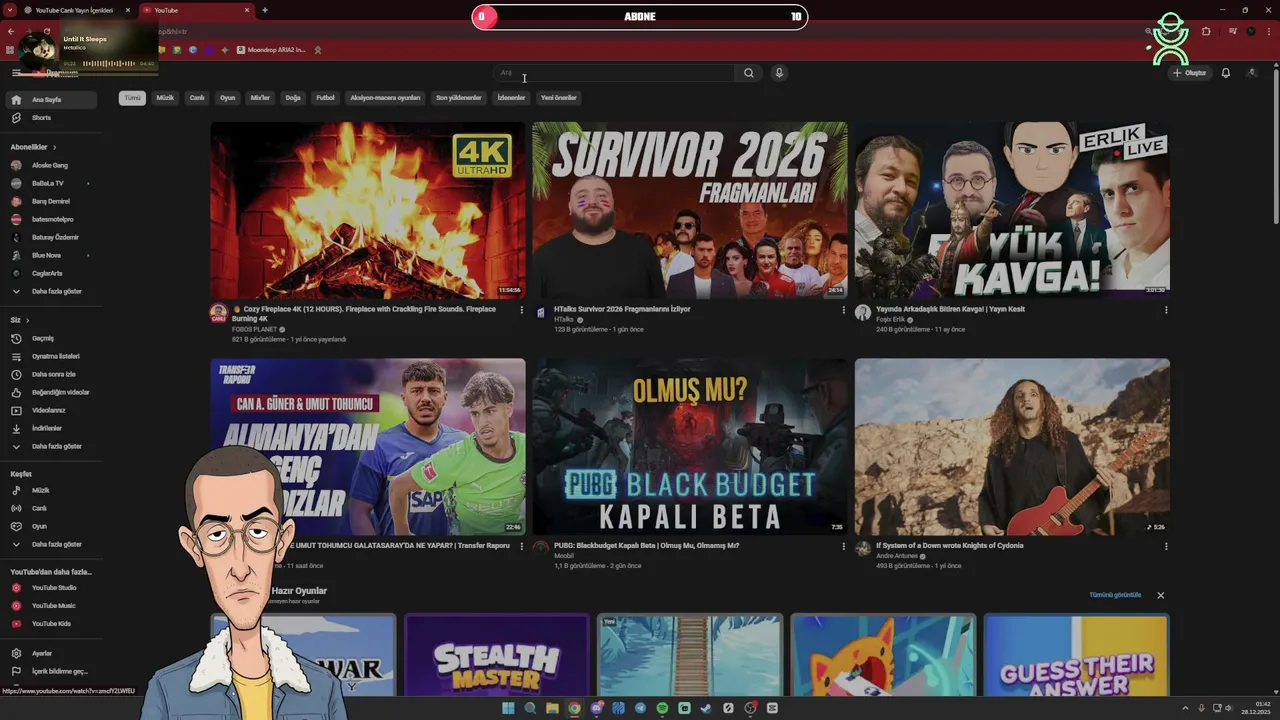
Task: Click the Ara search input field
Action: click(x=615, y=73)
